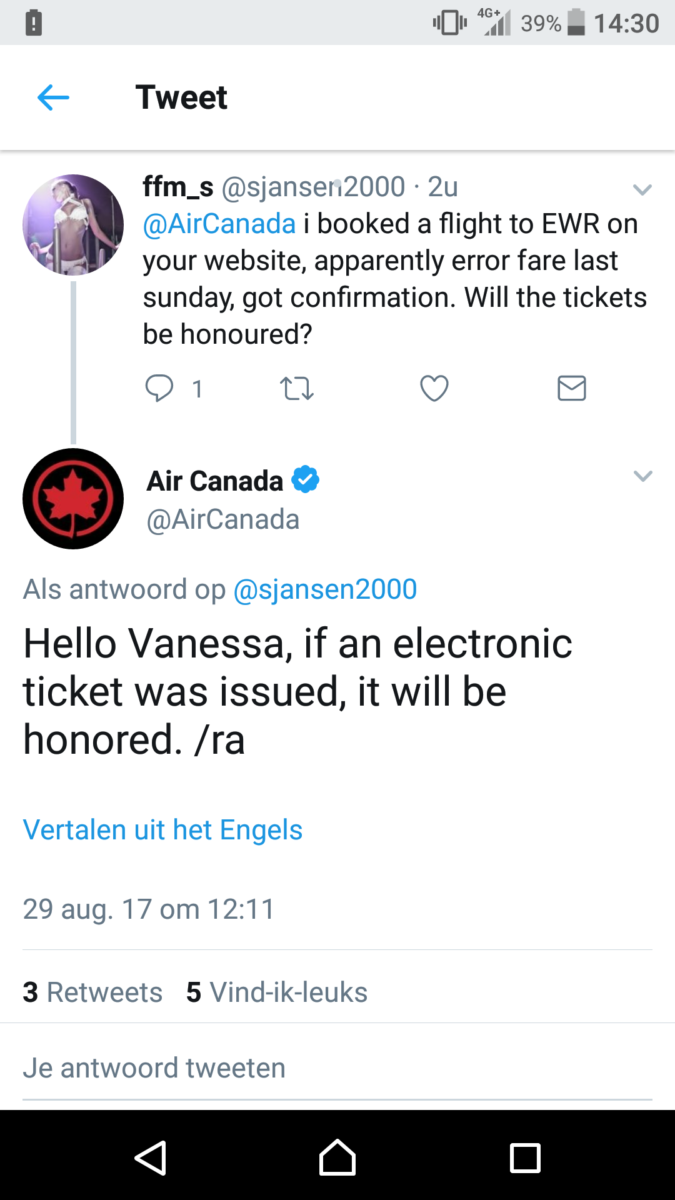View the 3 Retweets list
Viewport: 675px width, 1200px height.
(x=92, y=992)
